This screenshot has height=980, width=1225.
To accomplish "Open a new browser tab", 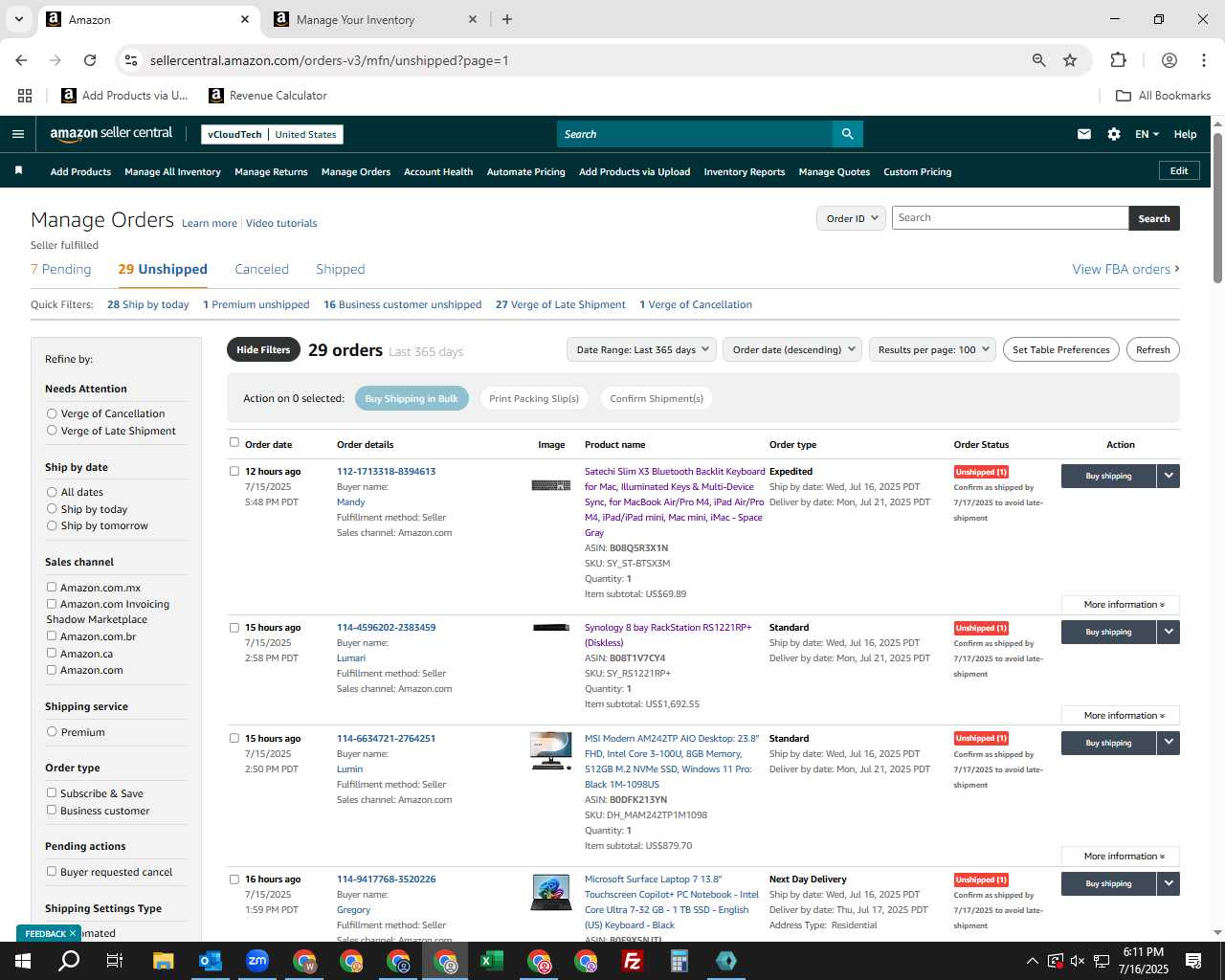I will pyautogui.click(x=507, y=19).
